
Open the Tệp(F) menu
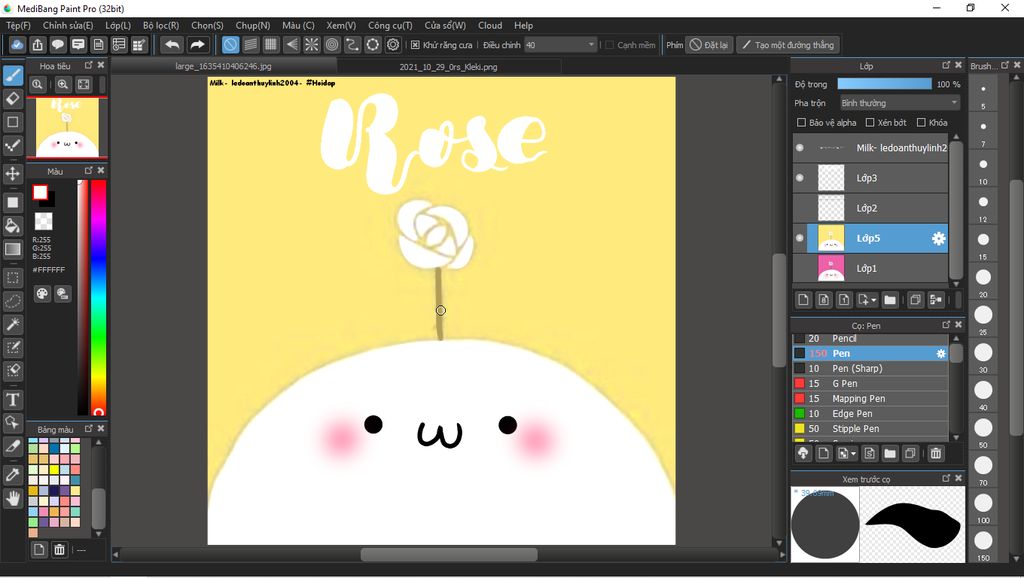coord(18,25)
